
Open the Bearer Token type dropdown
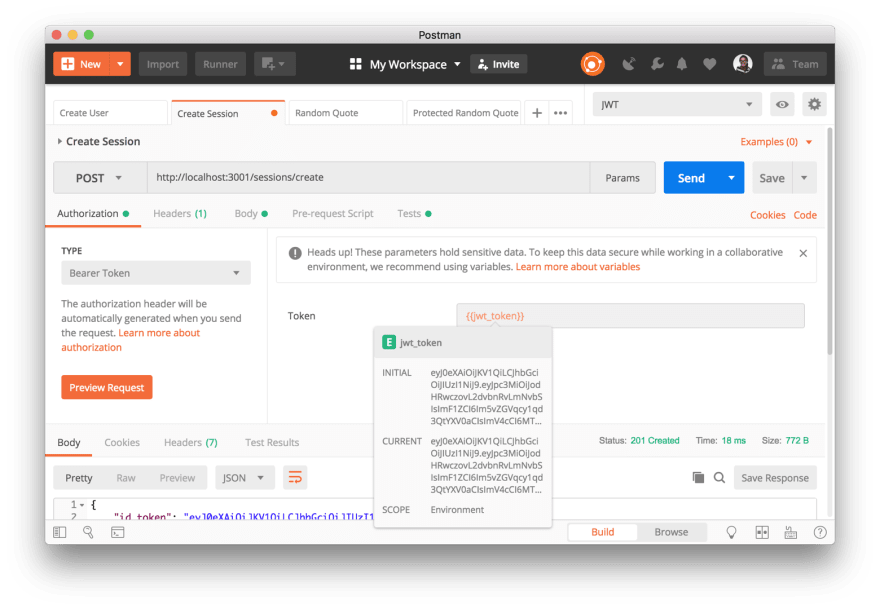point(155,272)
